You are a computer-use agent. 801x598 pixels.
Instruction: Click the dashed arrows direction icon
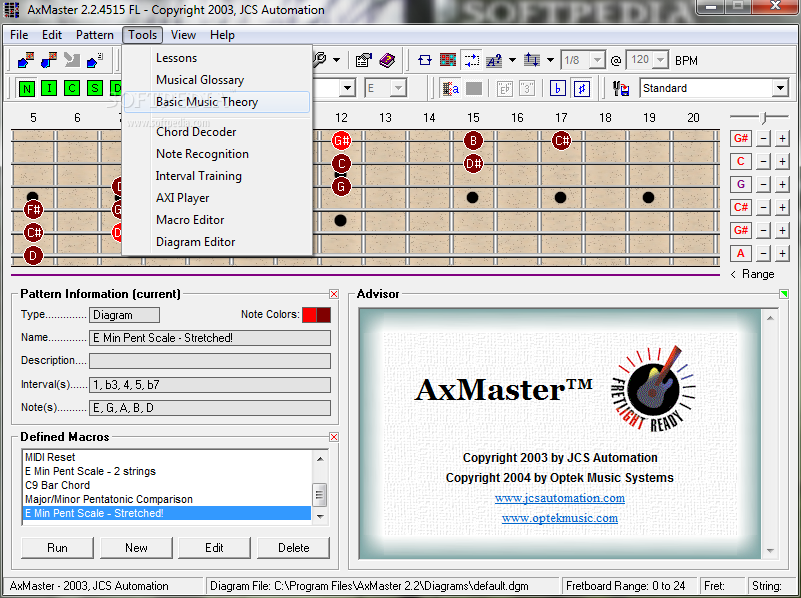coord(471,60)
